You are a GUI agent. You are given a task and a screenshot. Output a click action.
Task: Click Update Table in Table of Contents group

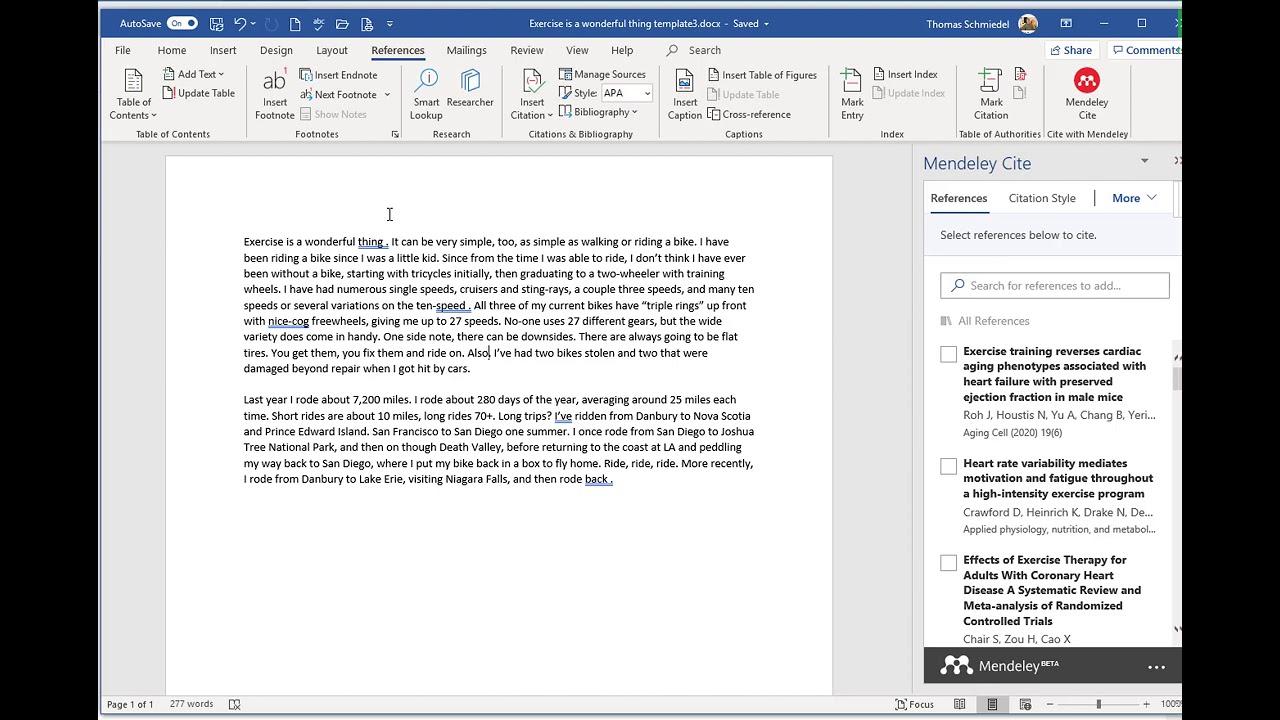coord(198,93)
